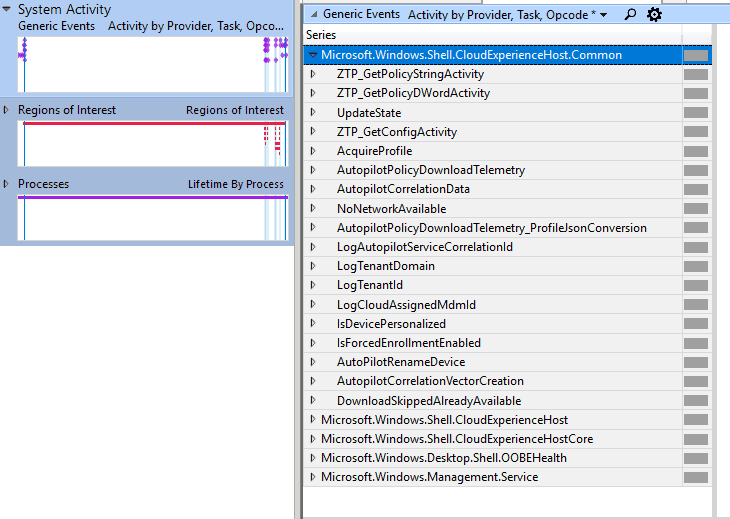
Task: Expand Microsoft.Windows.Shell.CloudExperienceHostCore provider
Action: [x=313, y=438]
